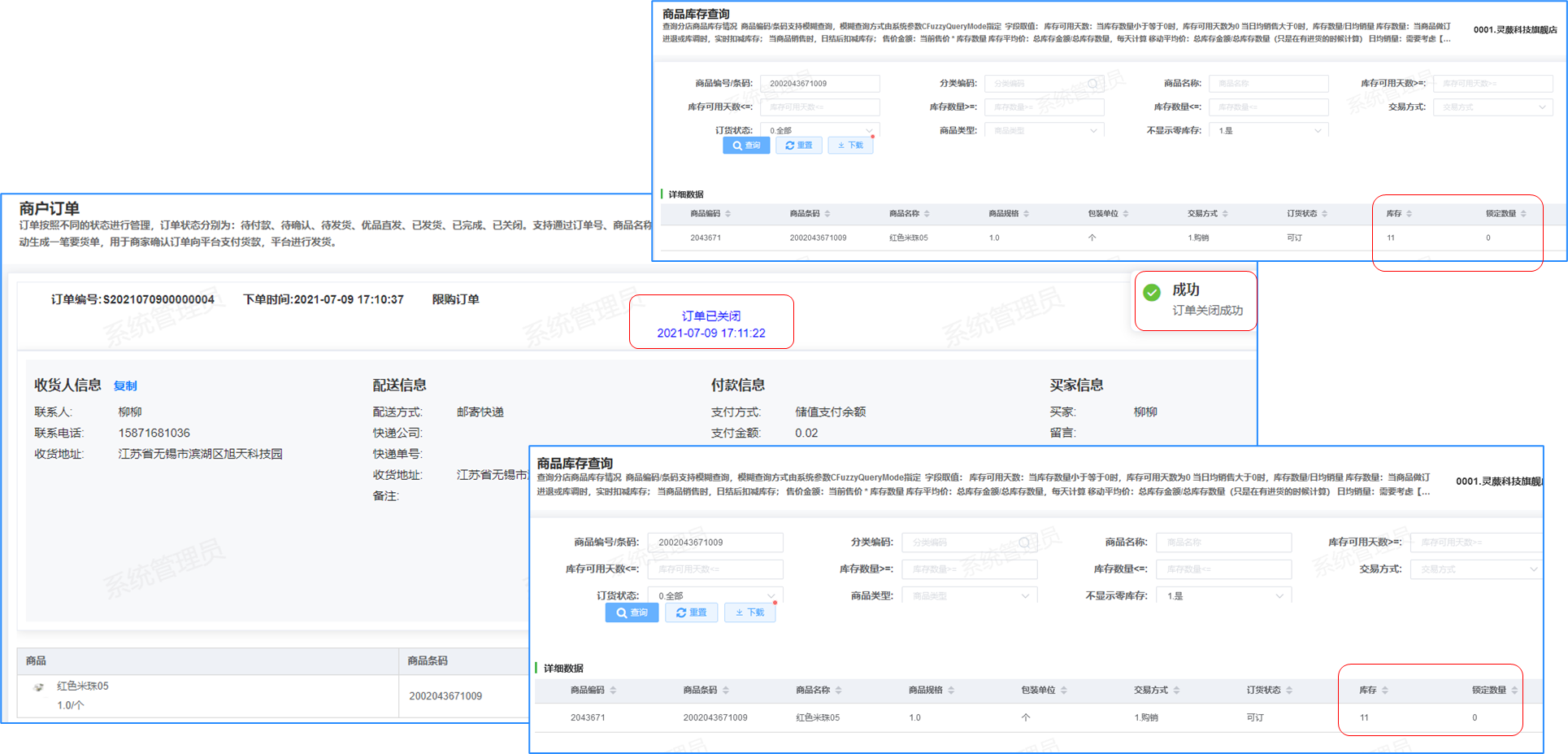Image resolution: width=1568 pixels, height=754 pixels.
Task: Sort by 库存 in lower inventory window
Action: point(1385,691)
